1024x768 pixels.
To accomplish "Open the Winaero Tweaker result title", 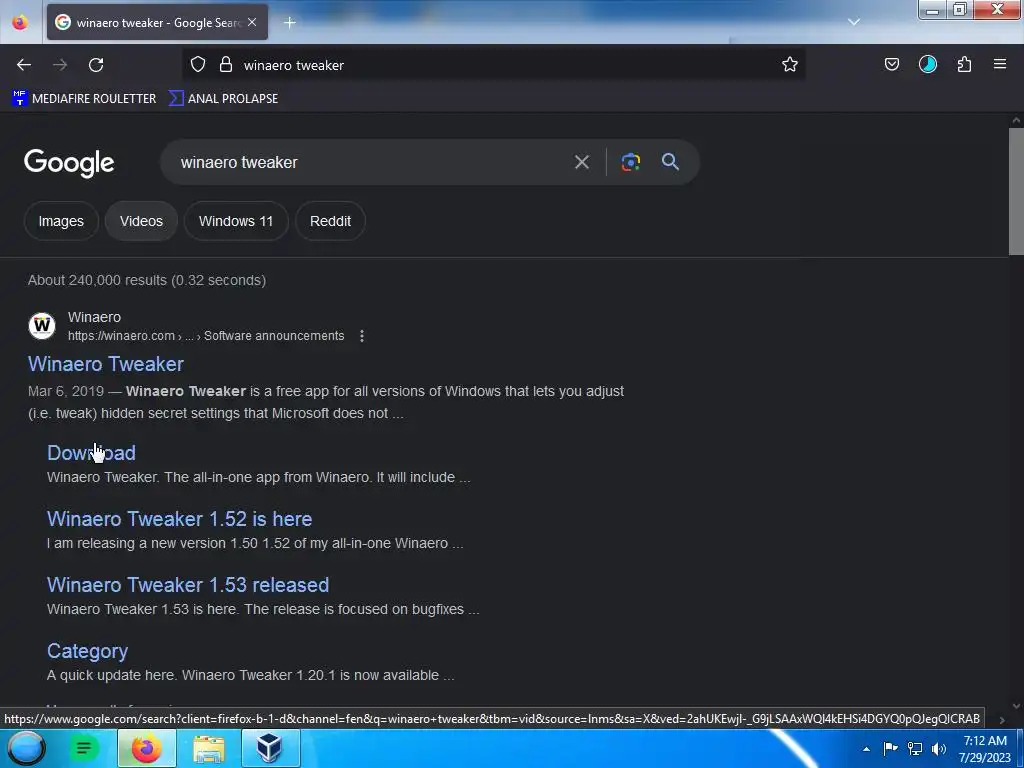I will click(106, 364).
